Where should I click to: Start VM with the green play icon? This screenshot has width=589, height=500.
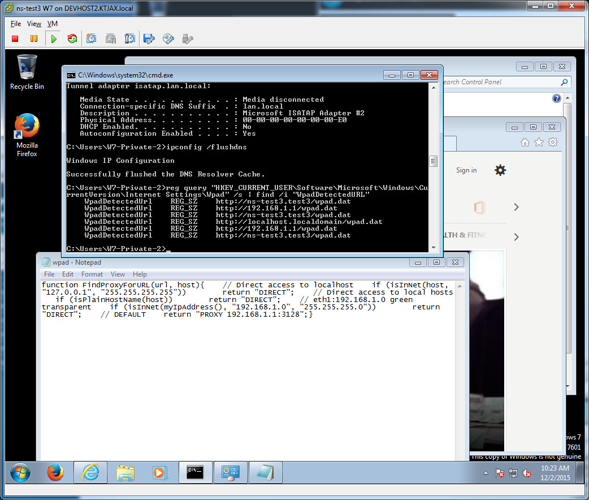tap(53, 39)
